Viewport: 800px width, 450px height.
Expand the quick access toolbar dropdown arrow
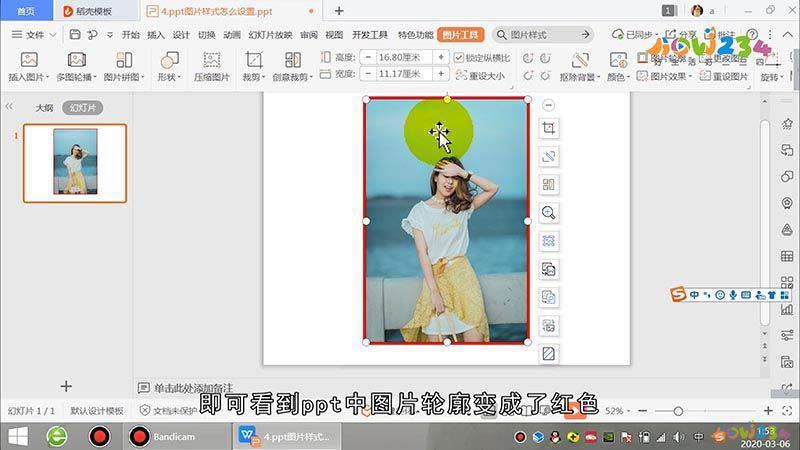[110, 35]
